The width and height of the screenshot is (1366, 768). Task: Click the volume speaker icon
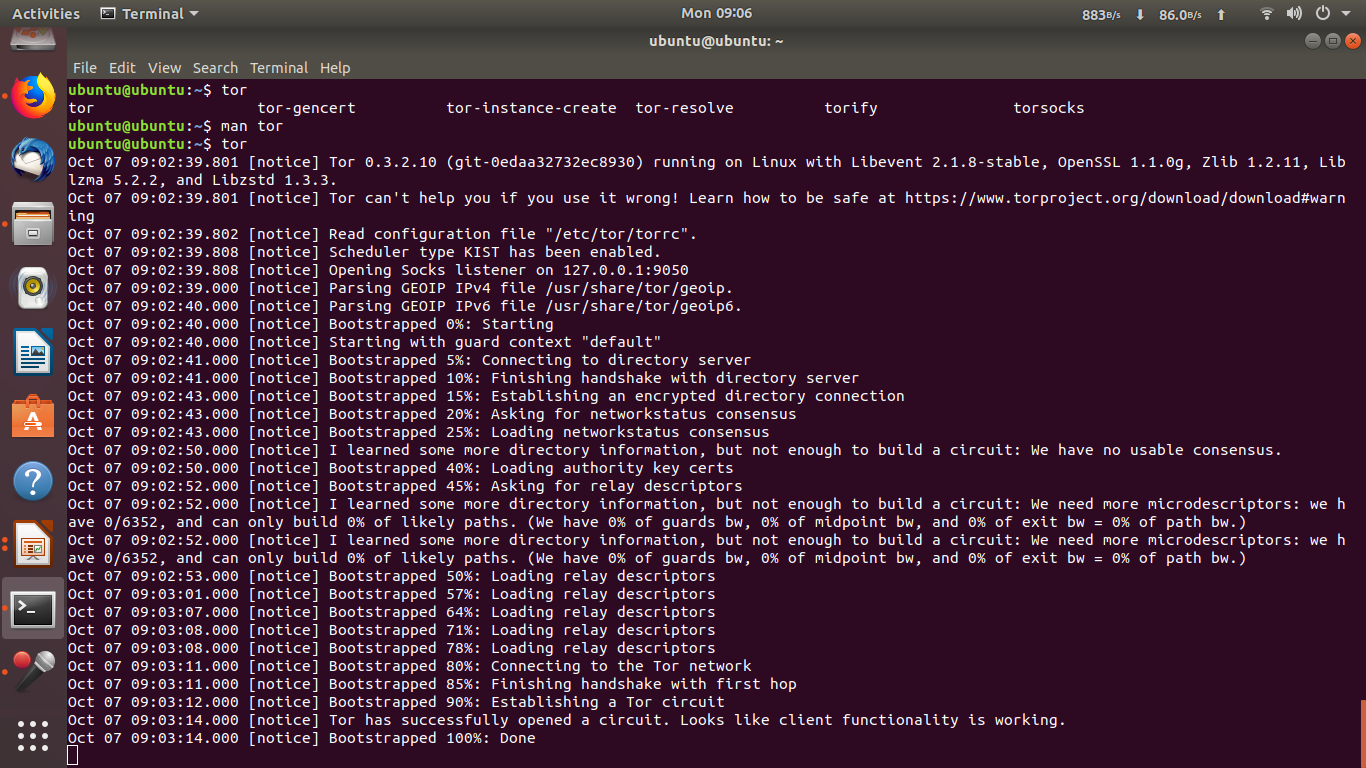[1294, 14]
